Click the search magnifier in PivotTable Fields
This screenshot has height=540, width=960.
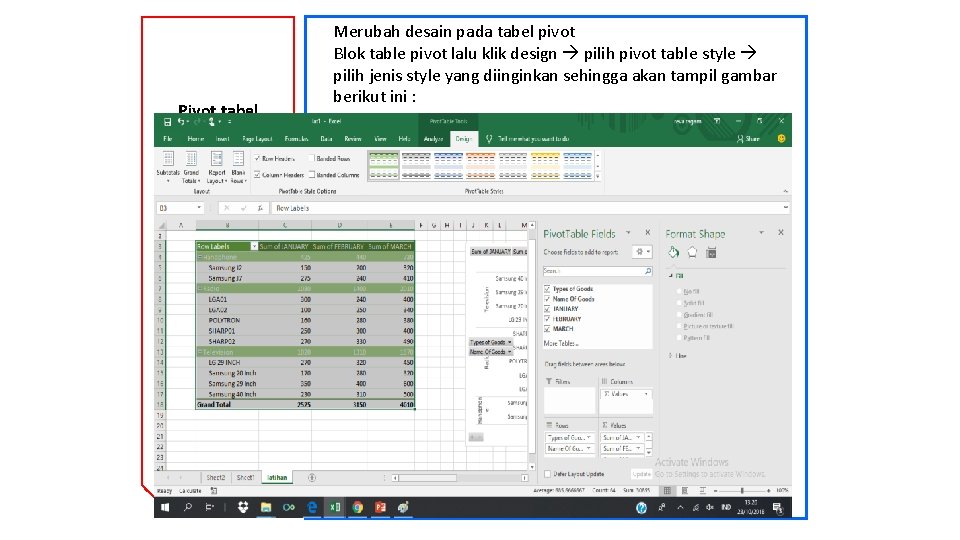[648, 271]
